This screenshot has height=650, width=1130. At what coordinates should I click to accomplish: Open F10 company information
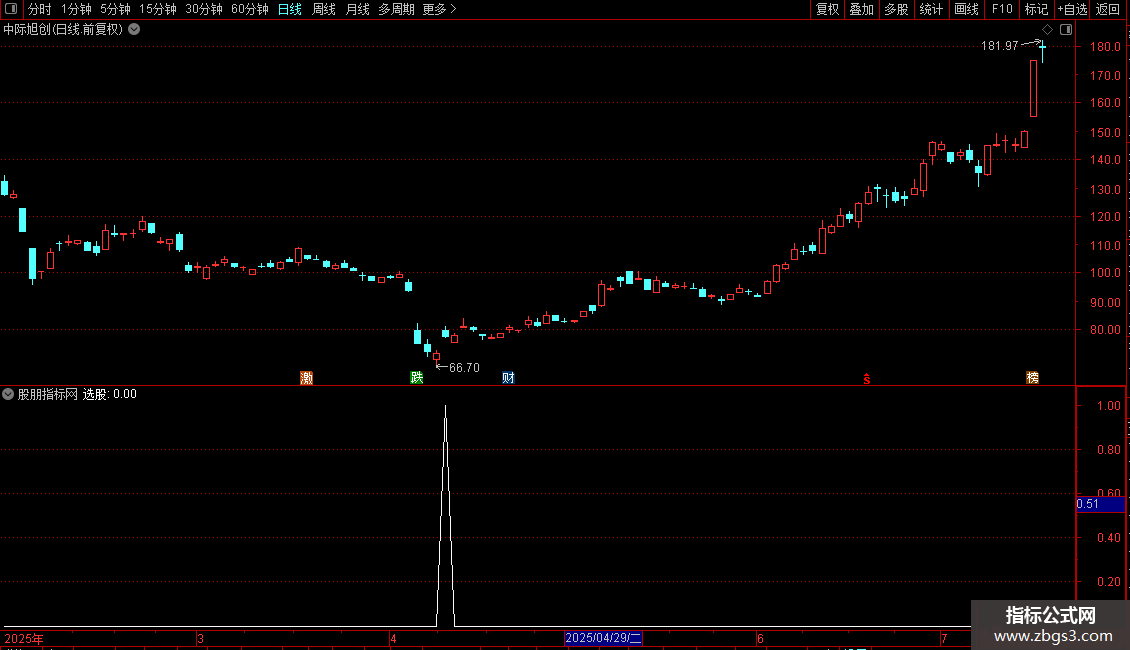pyautogui.click(x=1002, y=9)
